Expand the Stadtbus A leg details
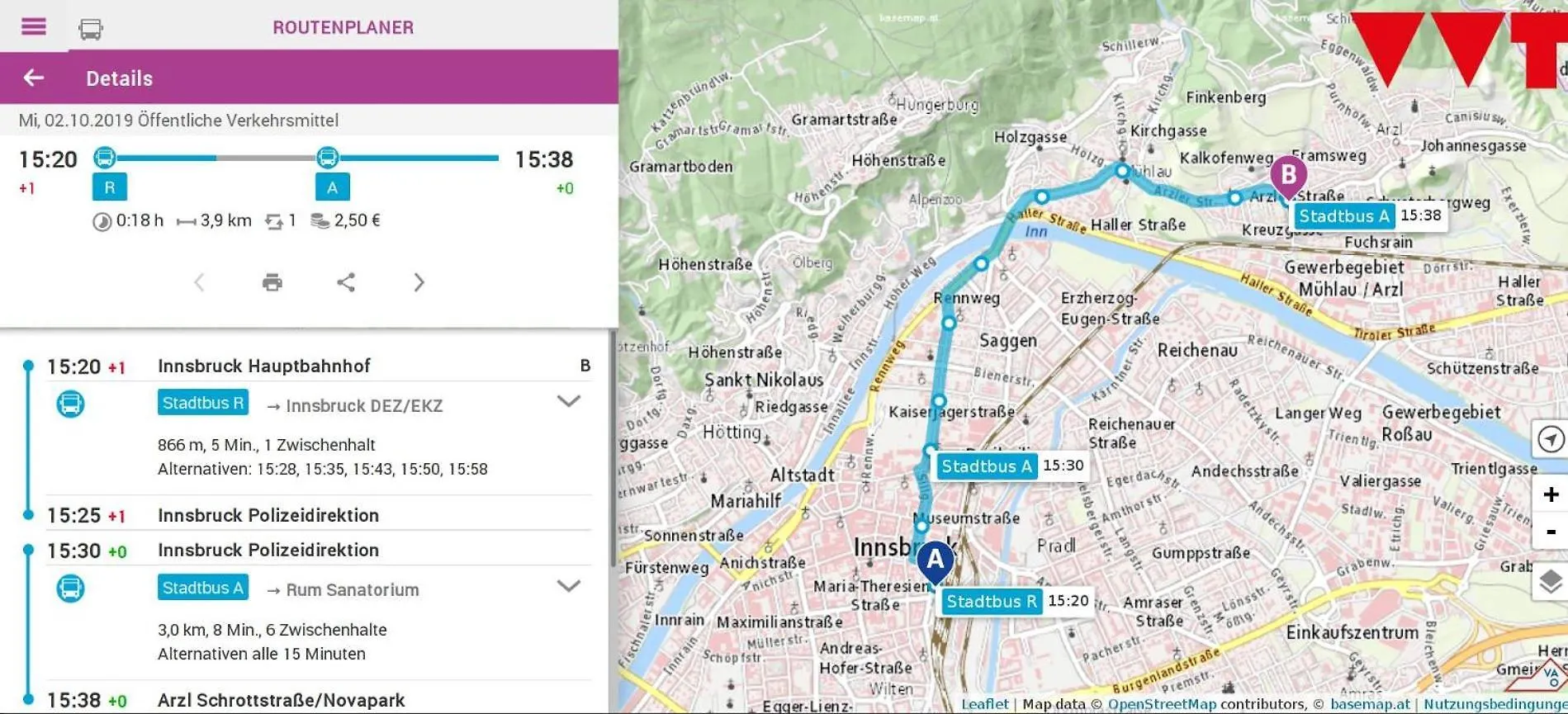 568,586
